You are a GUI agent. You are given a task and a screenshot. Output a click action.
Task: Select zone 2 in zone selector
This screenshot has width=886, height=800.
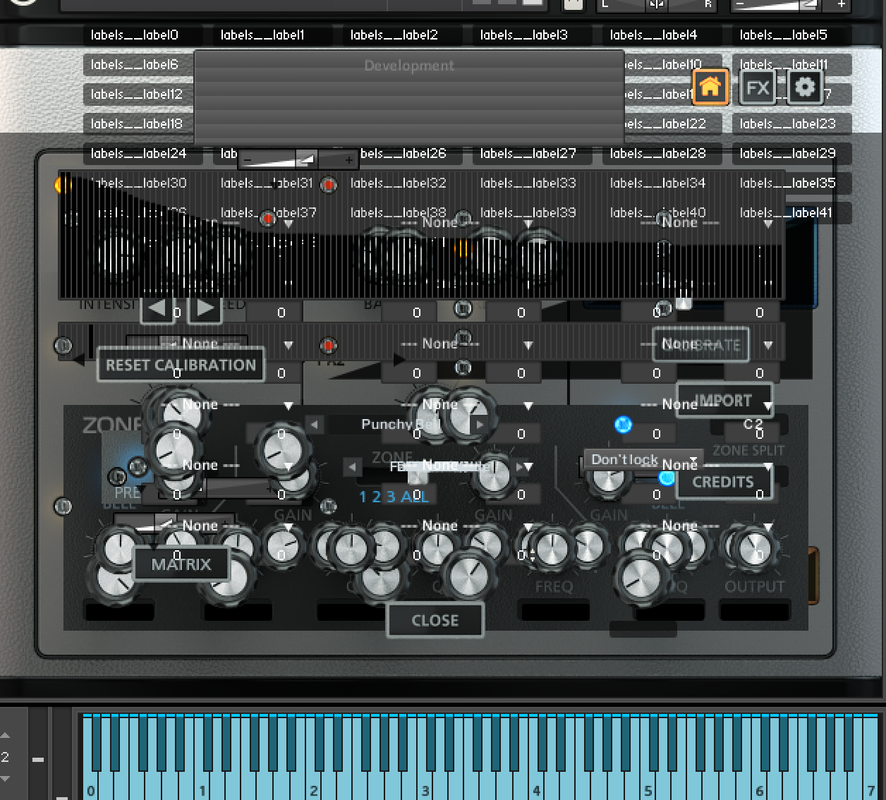376,497
